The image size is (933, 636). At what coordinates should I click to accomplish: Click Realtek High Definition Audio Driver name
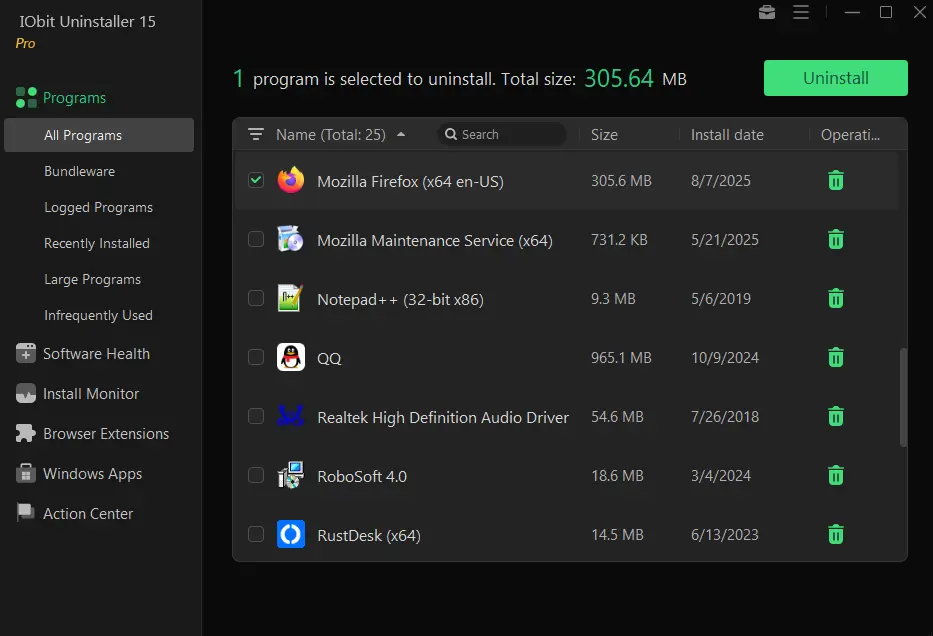(443, 418)
